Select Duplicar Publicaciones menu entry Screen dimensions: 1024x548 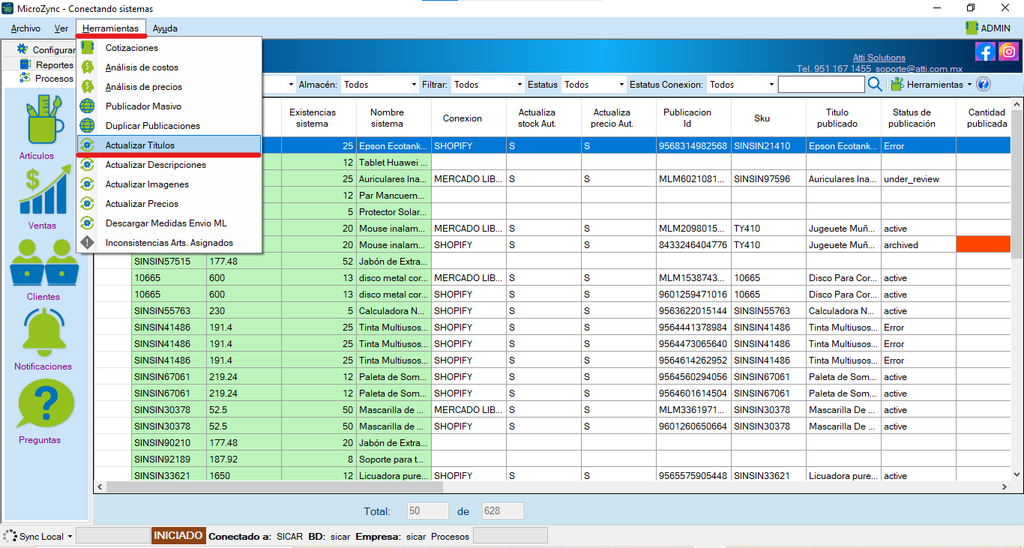[168, 125]
